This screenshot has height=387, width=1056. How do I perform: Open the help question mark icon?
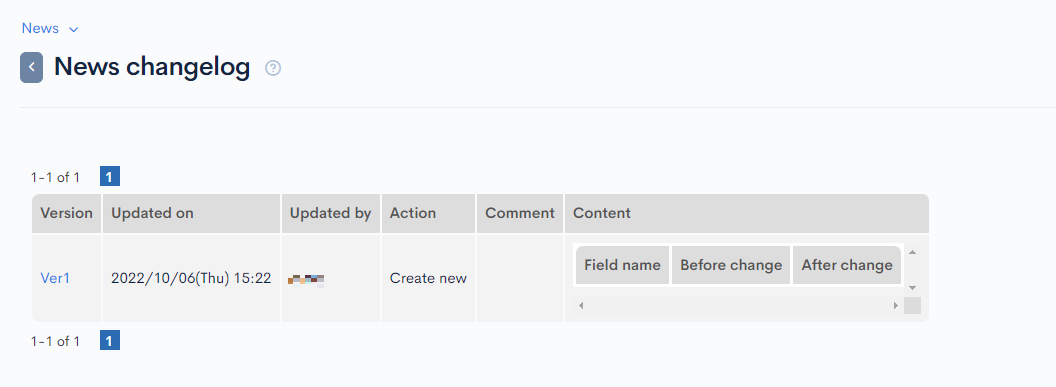pos(273,68)
